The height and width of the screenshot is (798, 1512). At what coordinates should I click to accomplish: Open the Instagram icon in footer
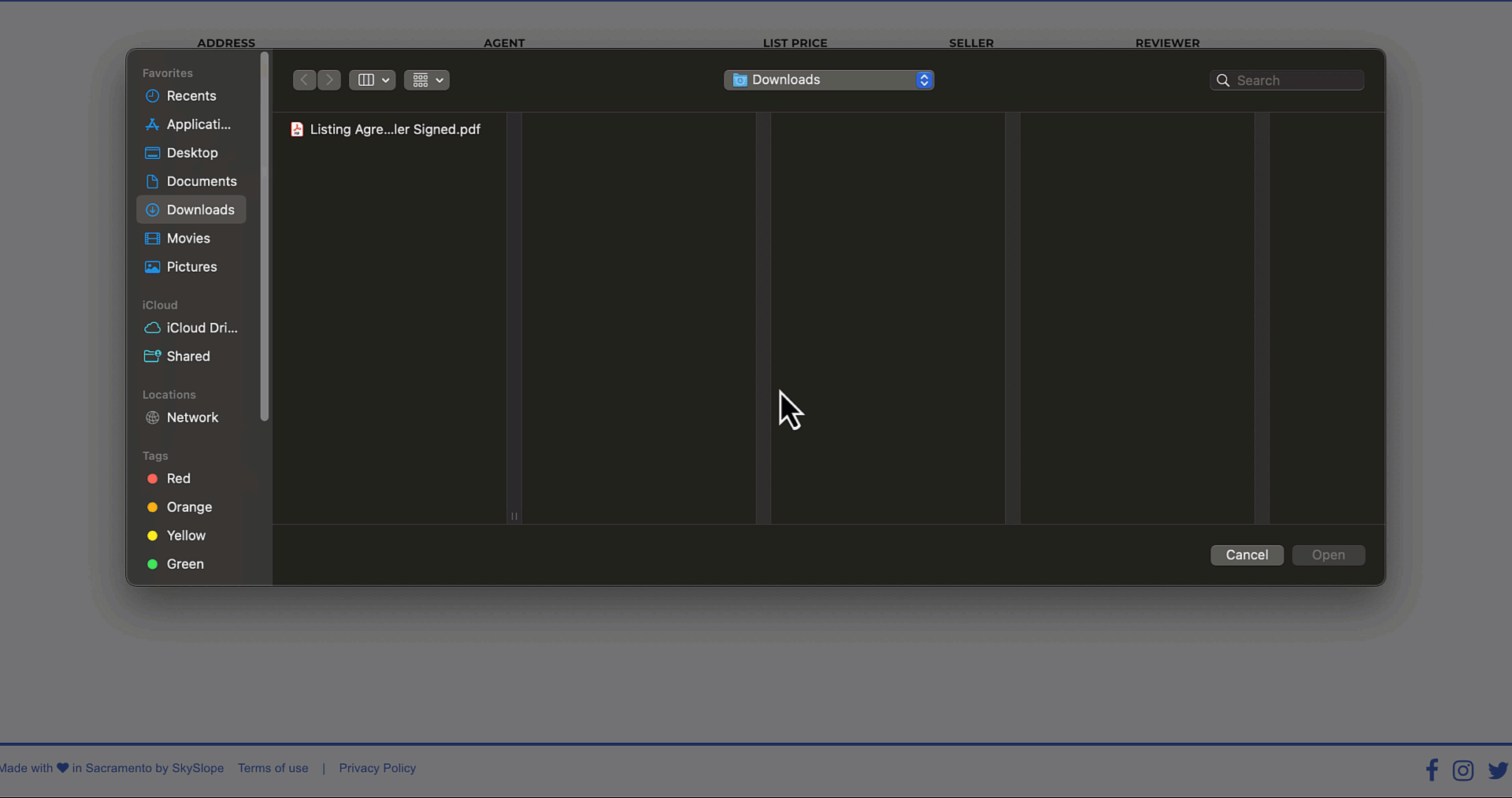click(1463, 770)
